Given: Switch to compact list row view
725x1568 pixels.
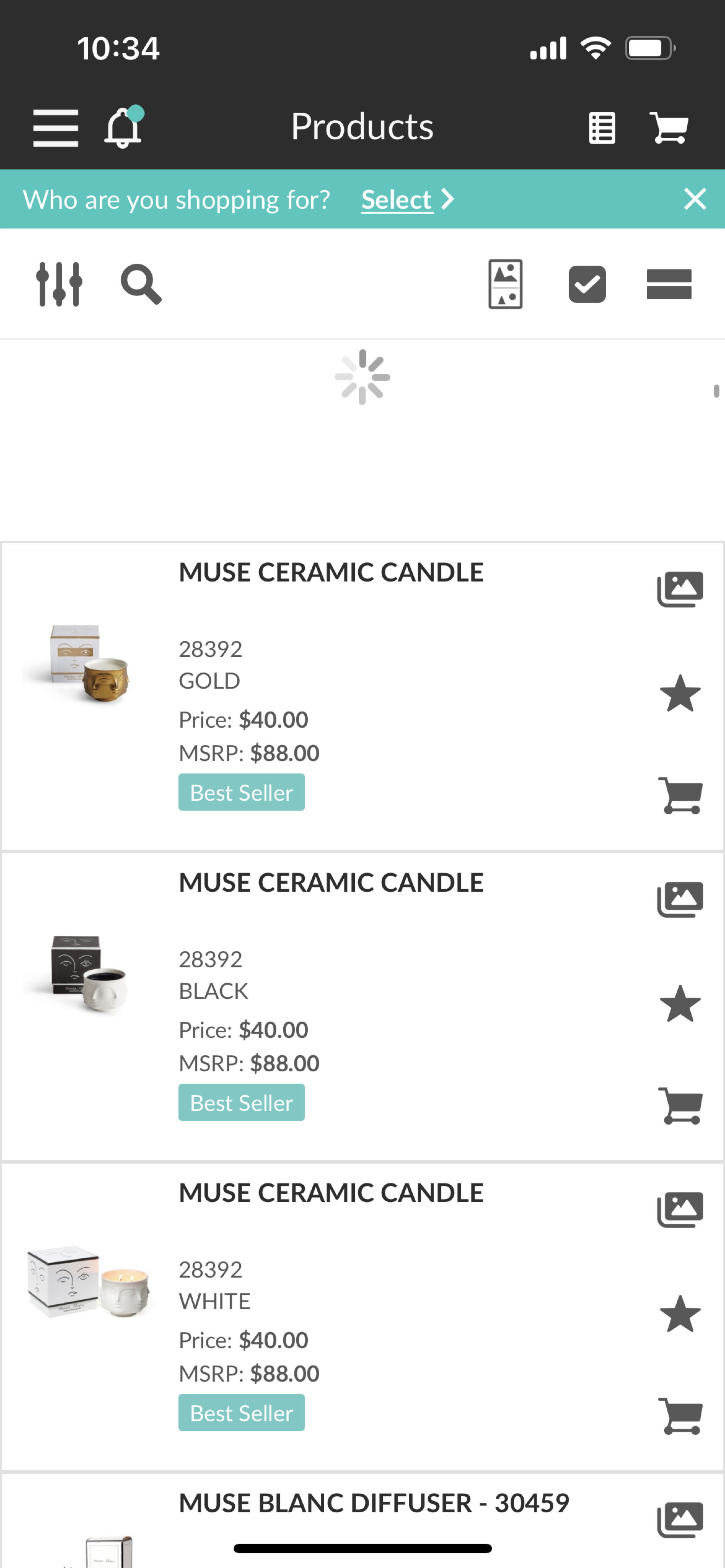Looking at the screenshot, I should (669, 284).
